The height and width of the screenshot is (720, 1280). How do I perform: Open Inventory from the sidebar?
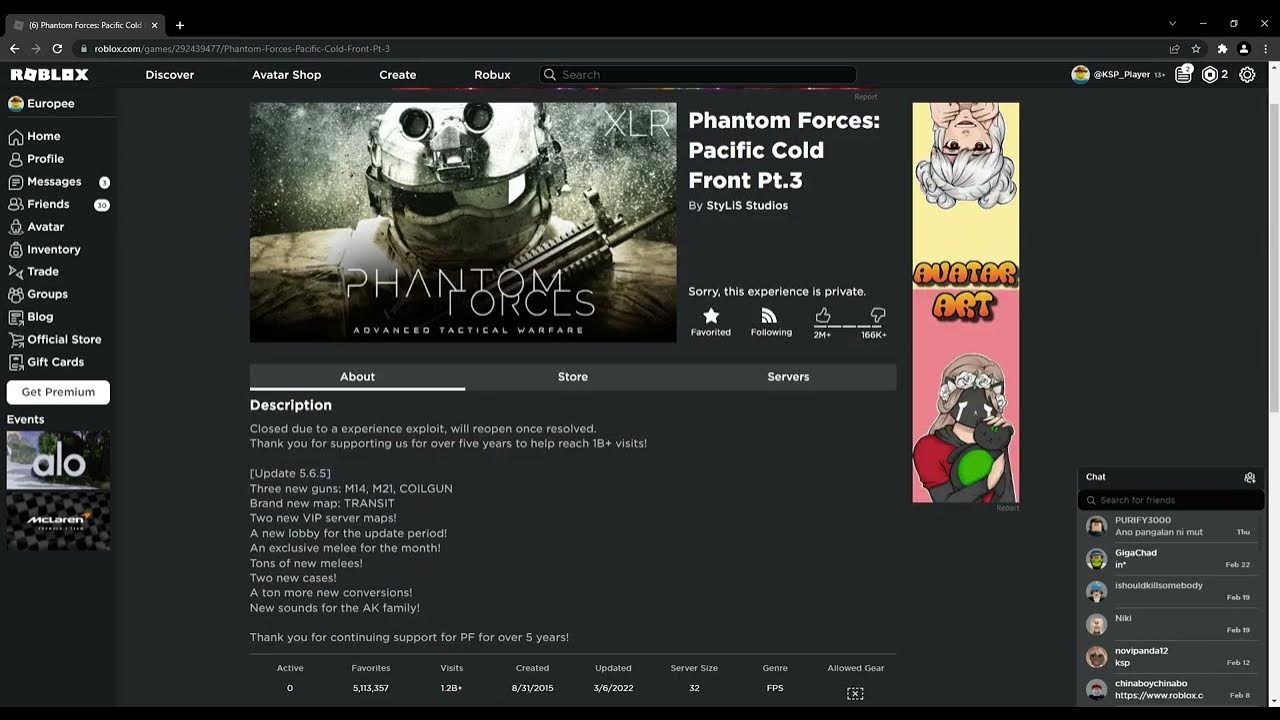[44, 250]
